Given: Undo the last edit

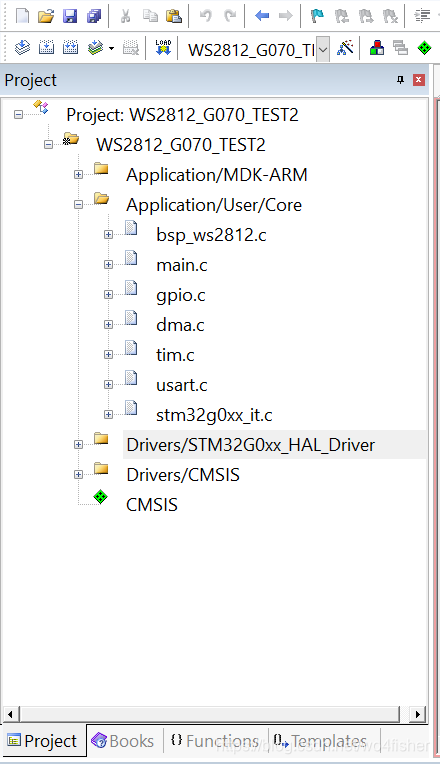Looking at the screenshot, I should click(205, 16).
